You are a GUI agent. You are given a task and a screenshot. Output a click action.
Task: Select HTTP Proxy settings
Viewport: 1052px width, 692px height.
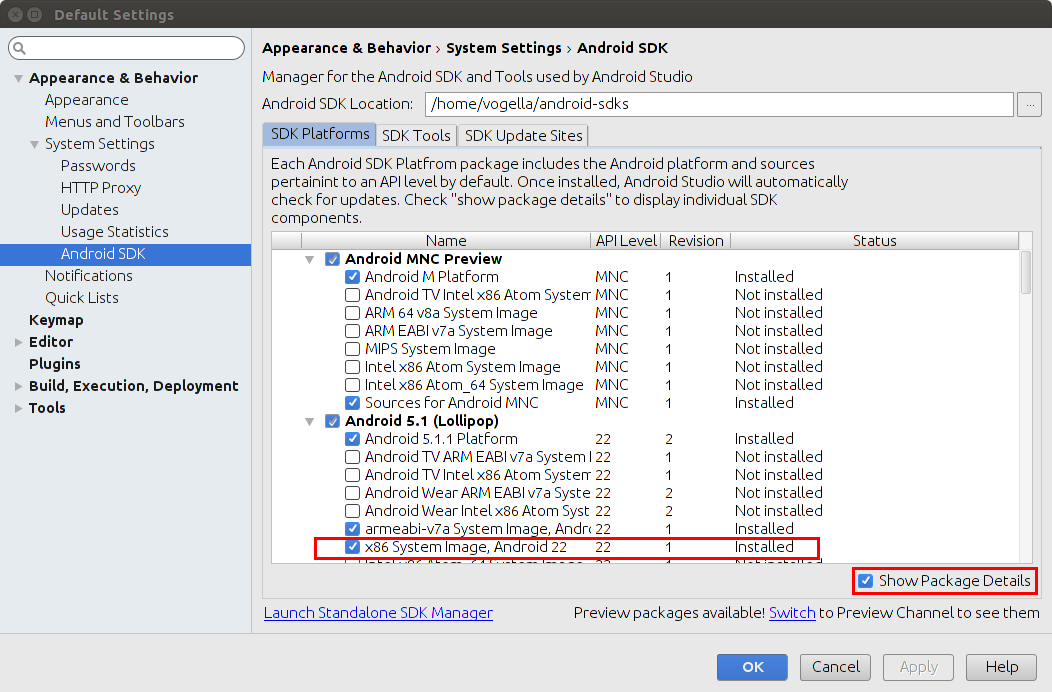pos(101,188)
